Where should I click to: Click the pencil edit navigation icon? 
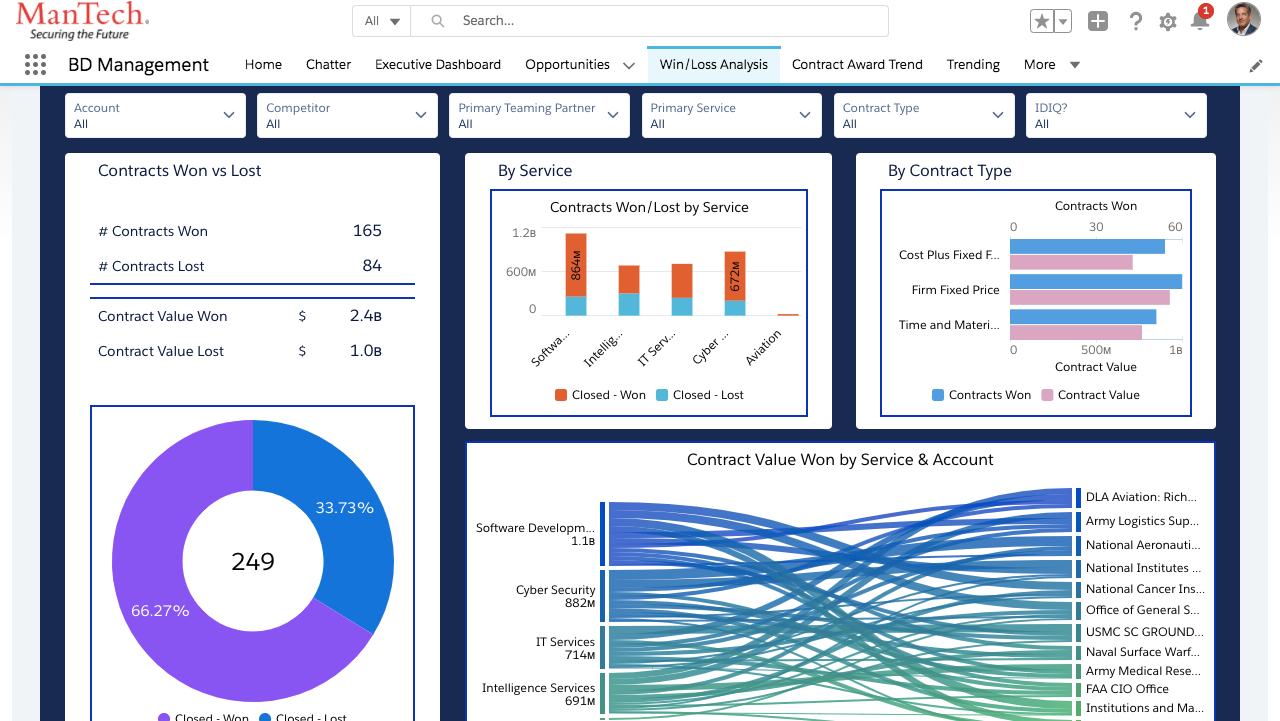click(1256, 65)
